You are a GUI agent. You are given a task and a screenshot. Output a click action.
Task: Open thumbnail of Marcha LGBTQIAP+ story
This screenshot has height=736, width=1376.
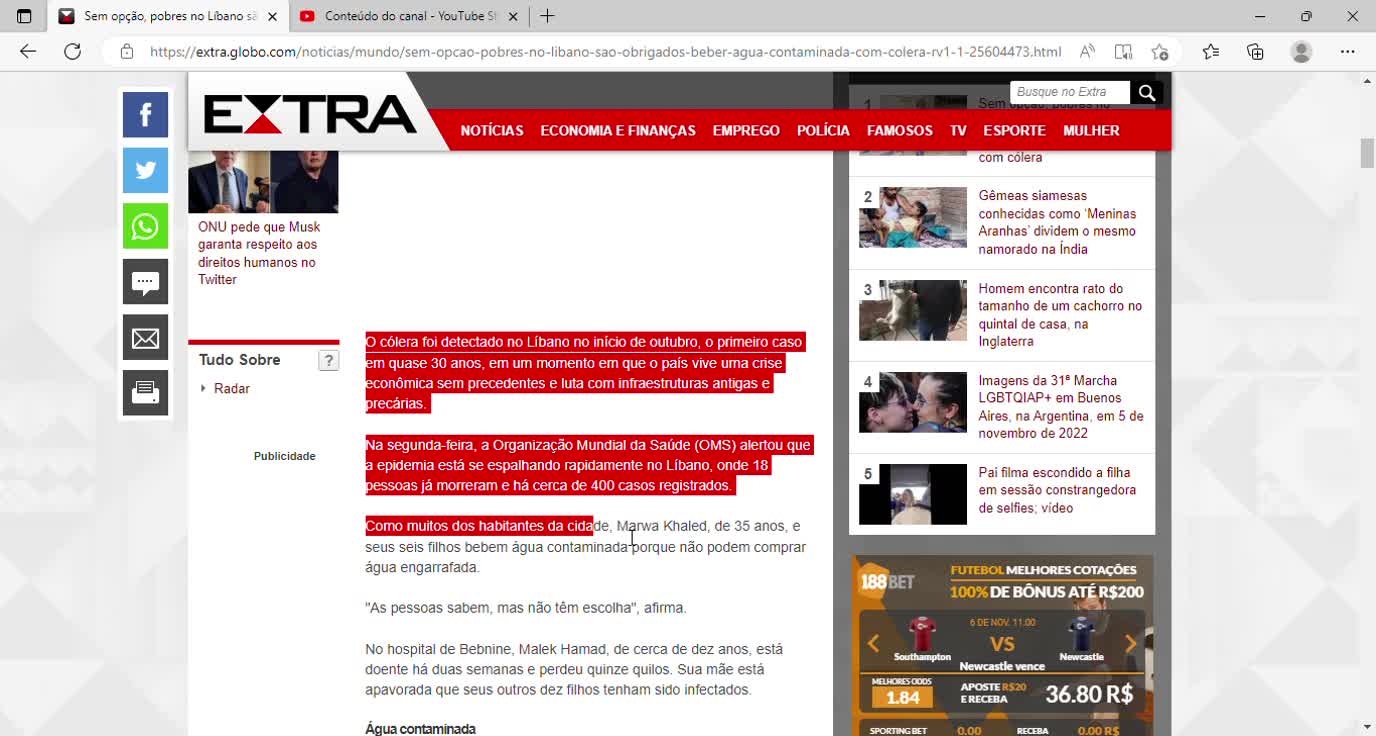(913, 402)
